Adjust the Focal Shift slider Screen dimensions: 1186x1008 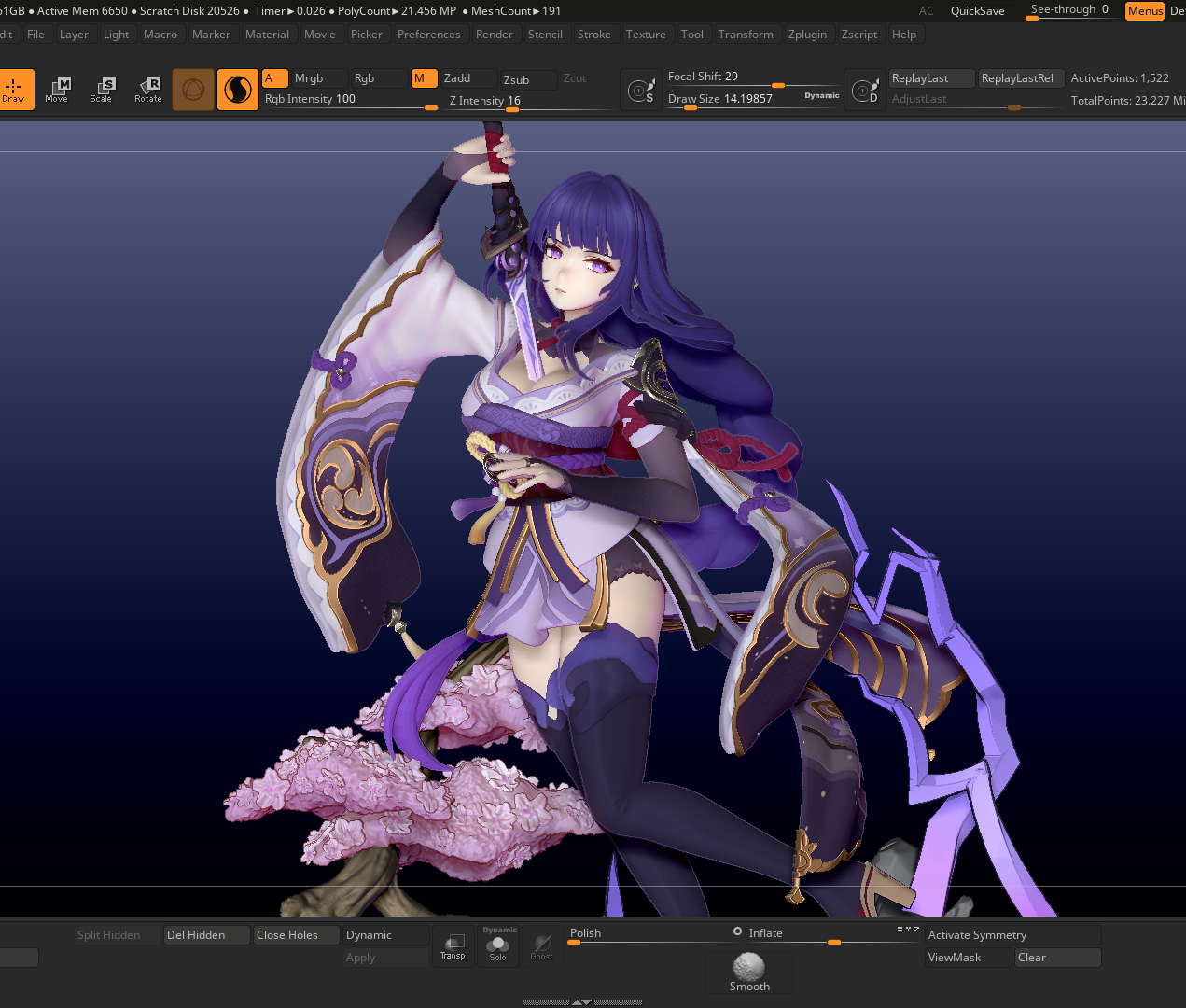click(x=753, y=77)
